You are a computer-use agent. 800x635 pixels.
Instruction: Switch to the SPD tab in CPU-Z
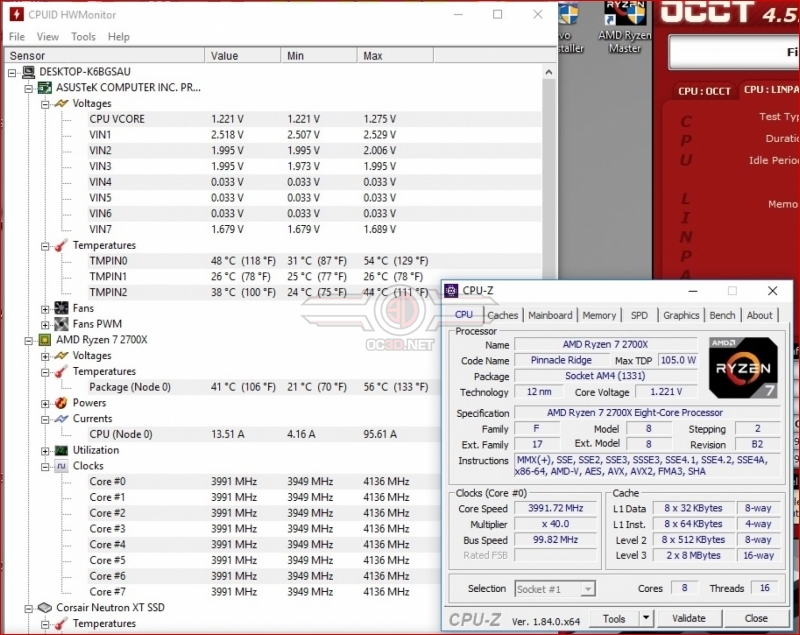639,315
